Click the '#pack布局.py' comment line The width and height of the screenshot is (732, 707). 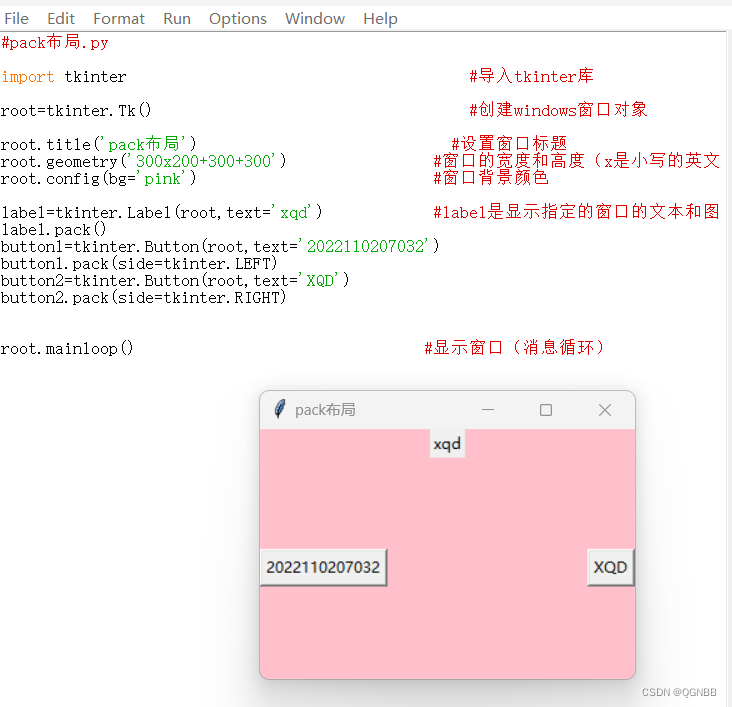click(55, 42)
